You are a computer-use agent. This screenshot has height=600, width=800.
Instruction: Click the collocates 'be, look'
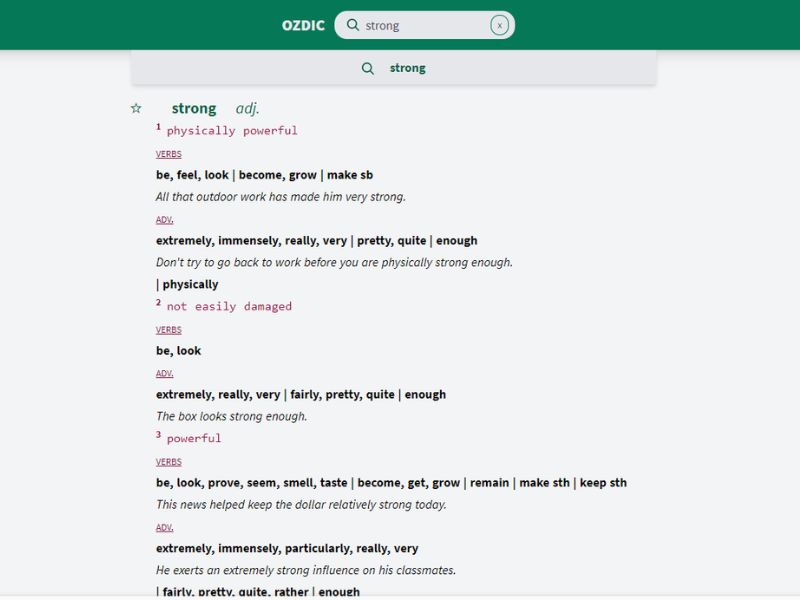click(x=178, y=351)
